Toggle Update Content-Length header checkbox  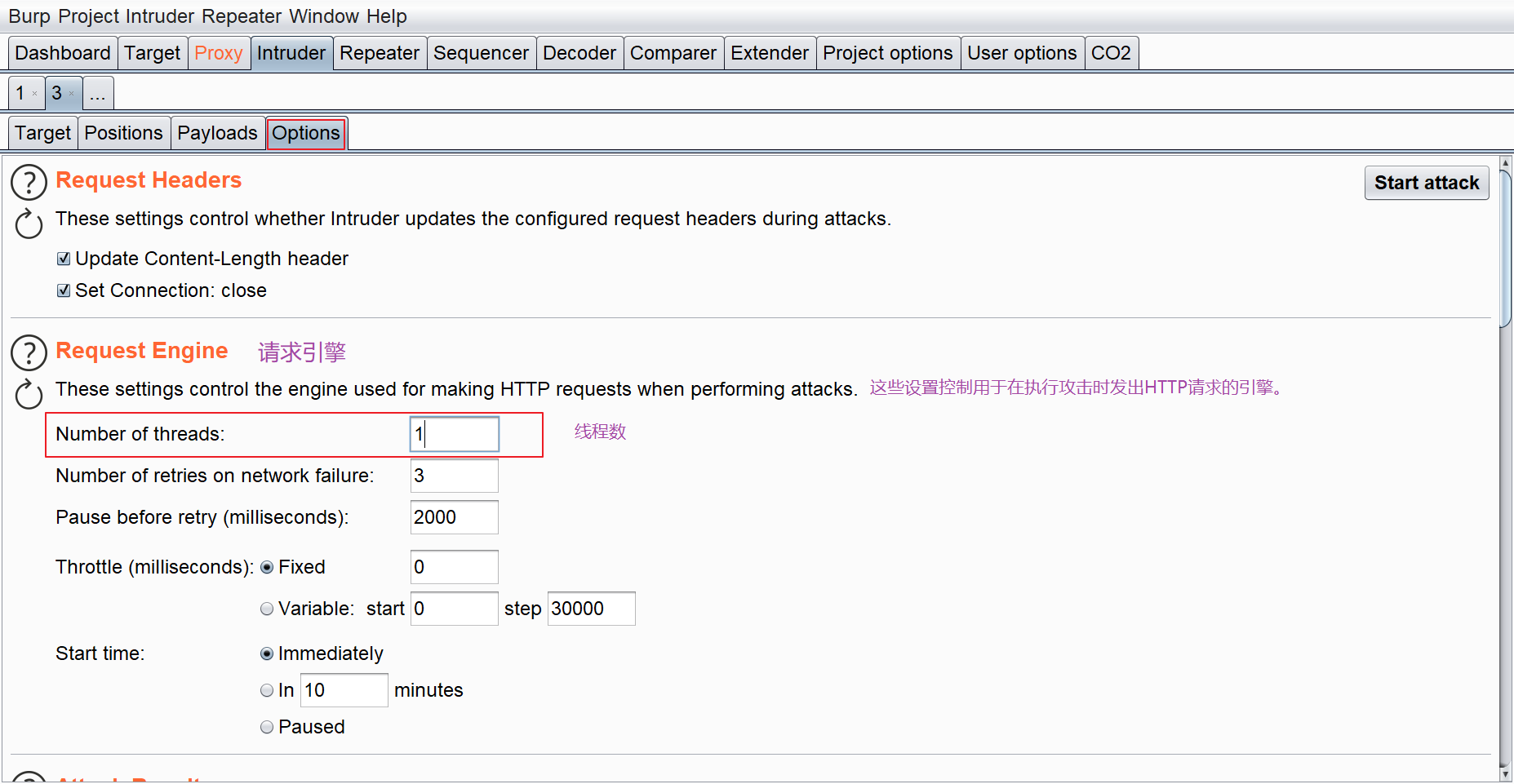(64, 259)
